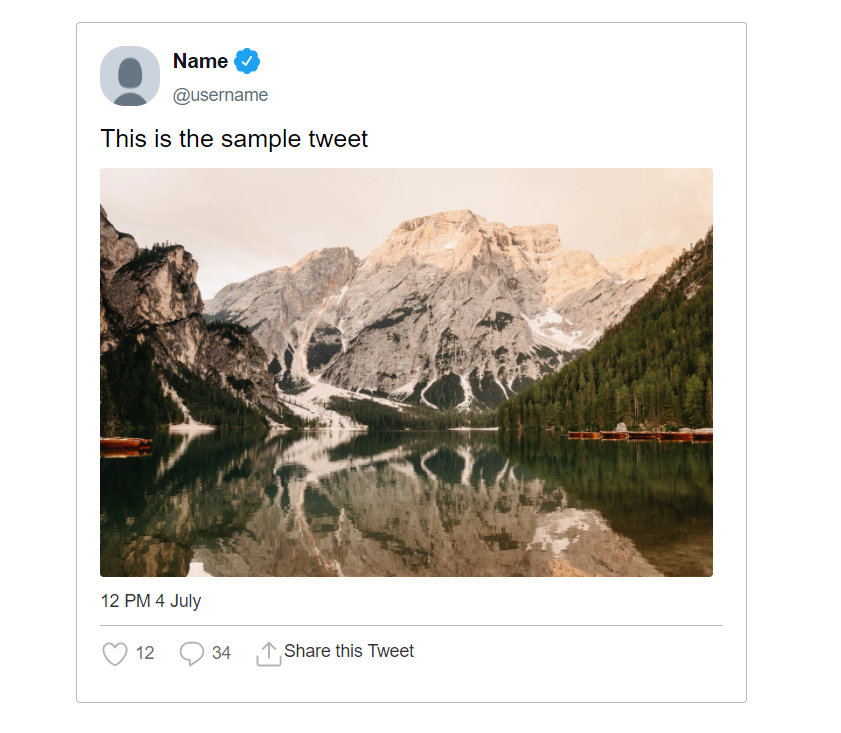Image resolution: width=841 pixels, height=733 pixels.
Task: Click the Share this Tweet link
Action: click(349, 651)
